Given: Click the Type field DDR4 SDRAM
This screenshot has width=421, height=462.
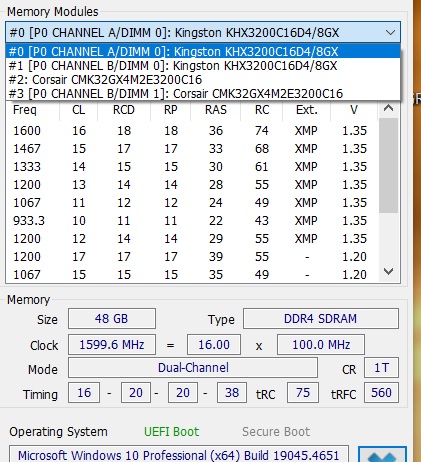Looking at the screenshot, I should click(321, 319).
